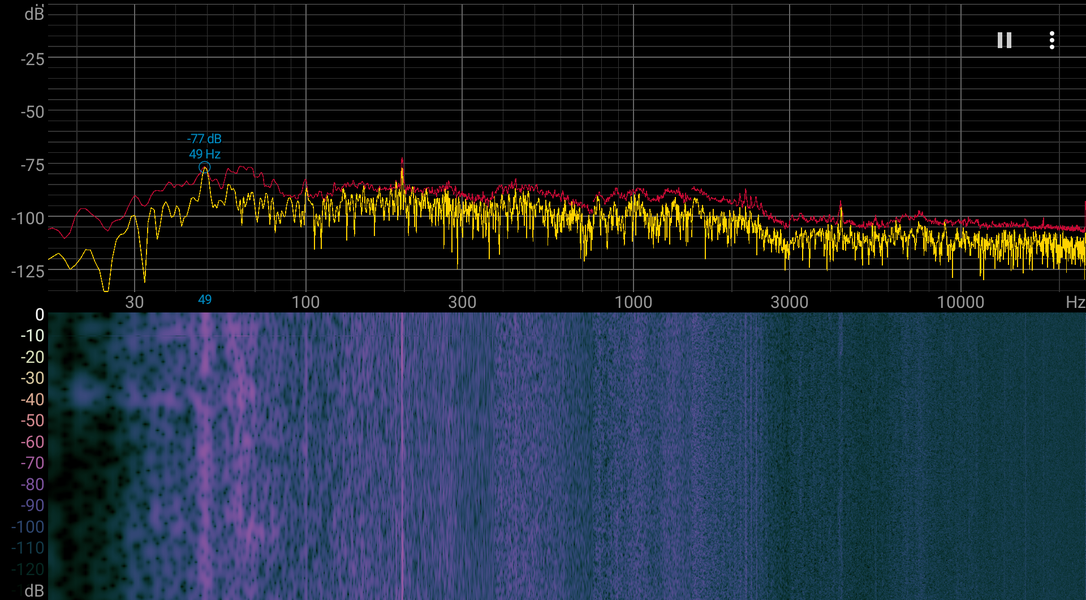Open the three-dot overflow menu
The image size is (1086, 600).
pos(1051,40)
